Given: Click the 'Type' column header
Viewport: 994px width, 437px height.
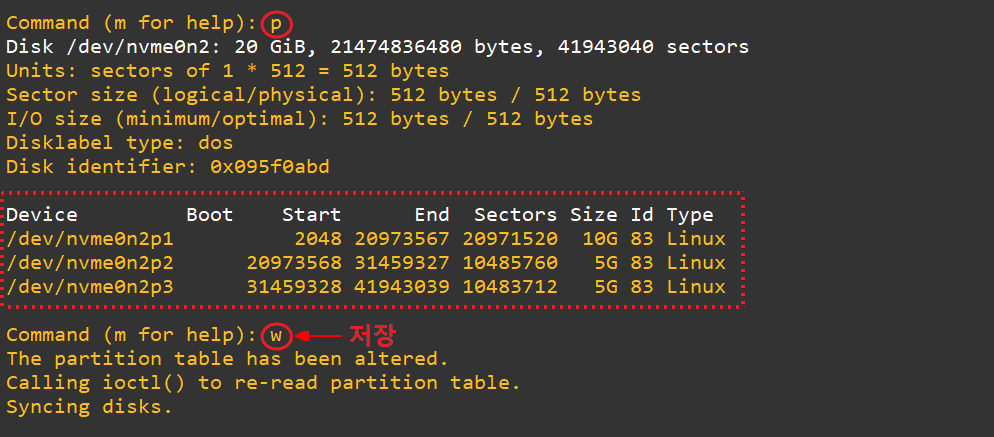Looking at the screenshot, I should pos(690,215).
